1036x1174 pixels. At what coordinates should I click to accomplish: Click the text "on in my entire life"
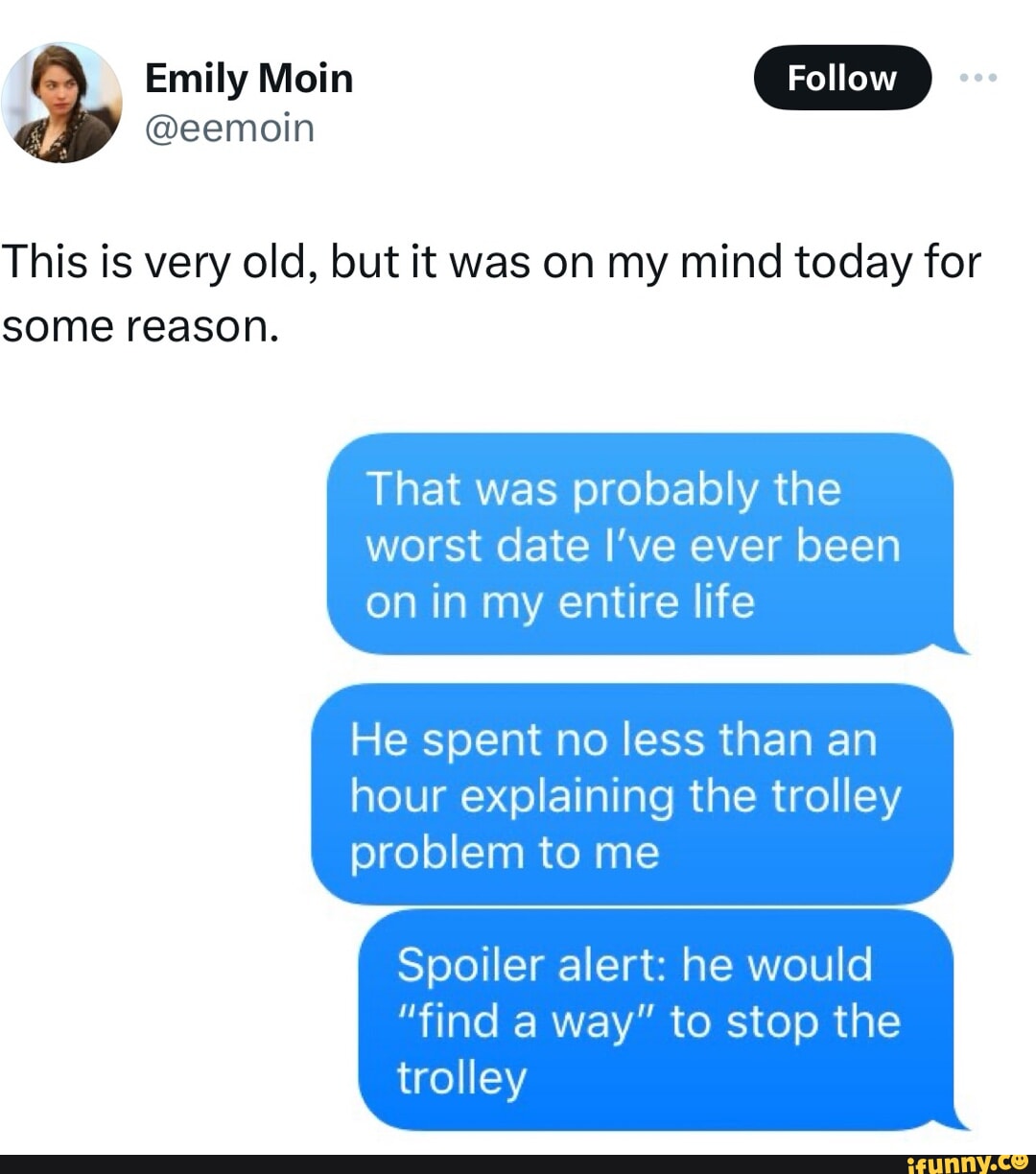tap(559, 602)
